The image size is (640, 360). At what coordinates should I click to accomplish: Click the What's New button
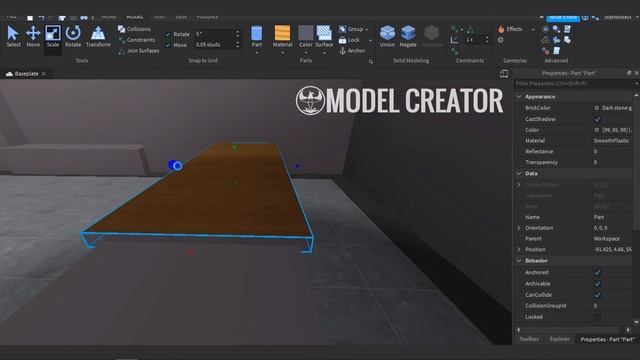click(x=562, y=17)
